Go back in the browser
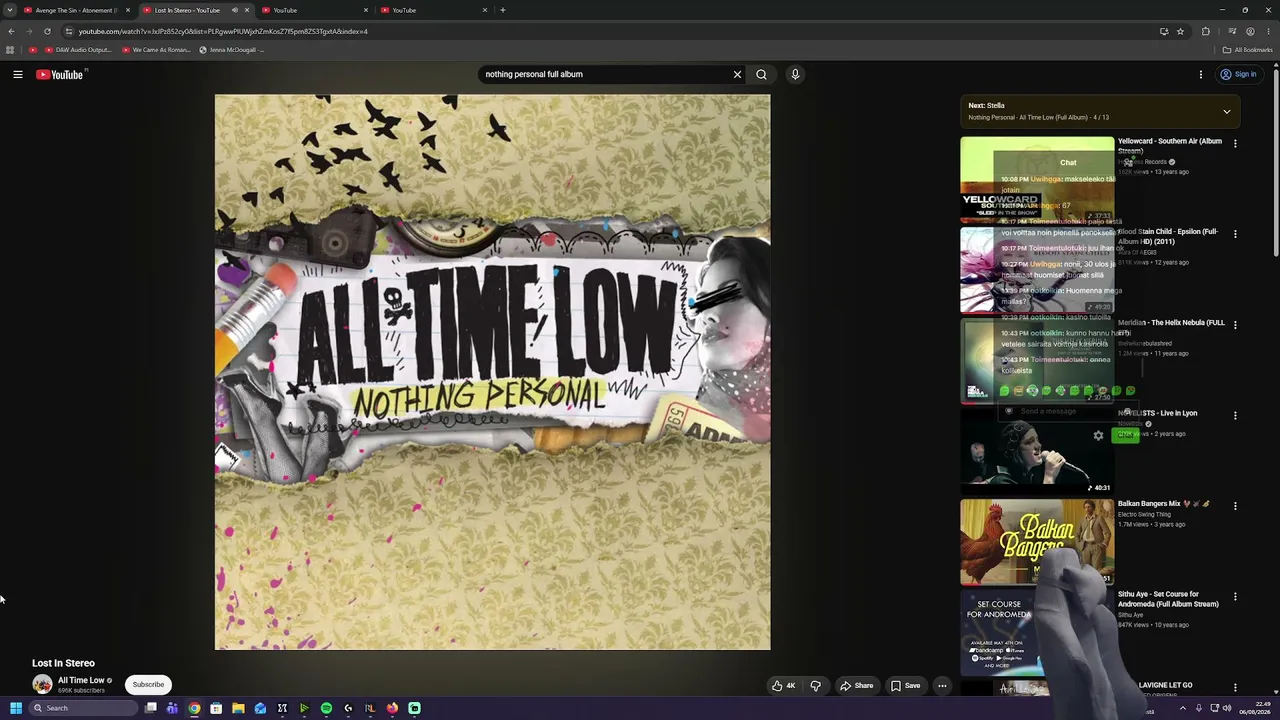 pos(11,31)
